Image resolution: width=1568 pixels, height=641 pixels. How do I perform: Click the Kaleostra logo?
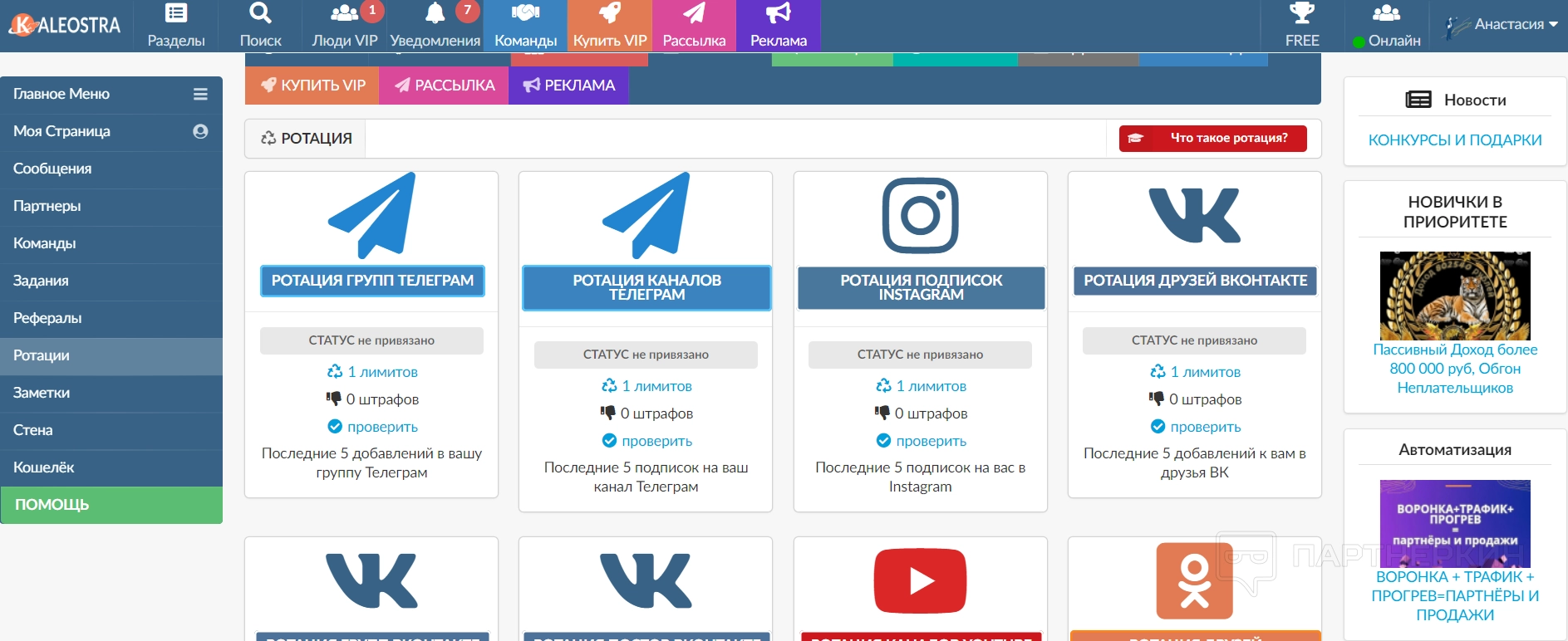tap(65, 25)
